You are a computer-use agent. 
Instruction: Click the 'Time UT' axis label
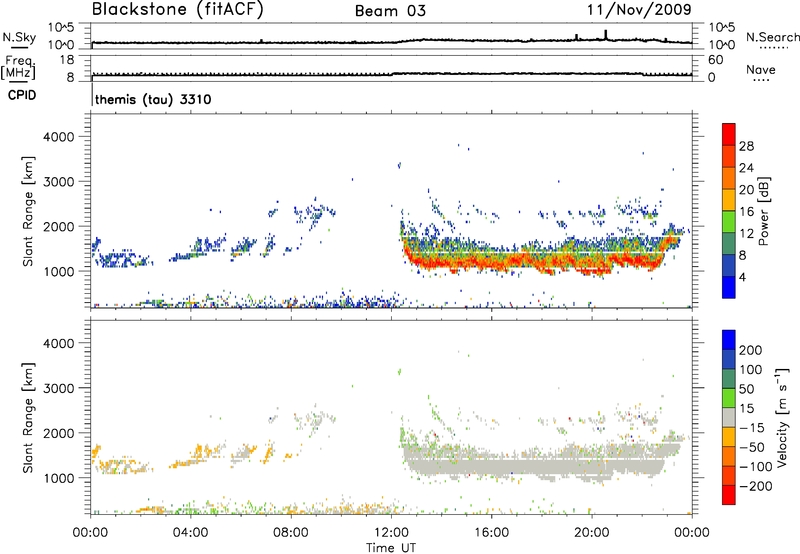391,548
